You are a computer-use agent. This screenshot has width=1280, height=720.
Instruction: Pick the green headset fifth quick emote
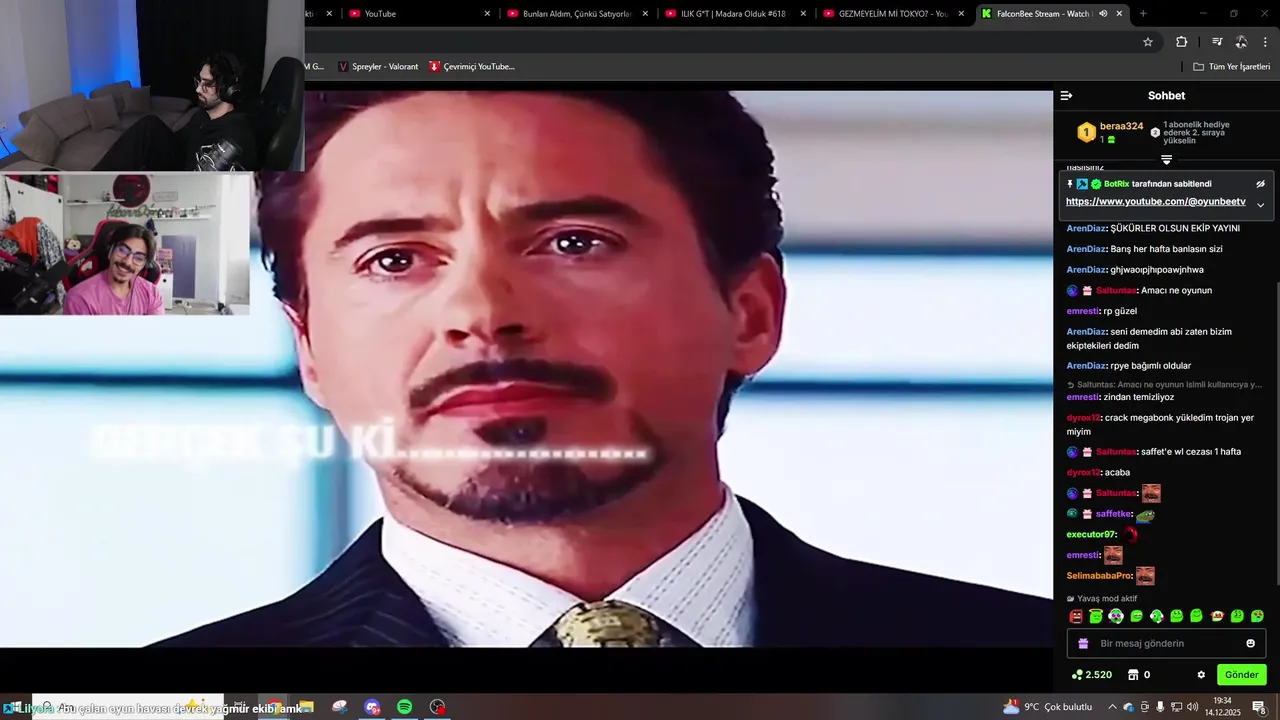[x=1156, y=616]
